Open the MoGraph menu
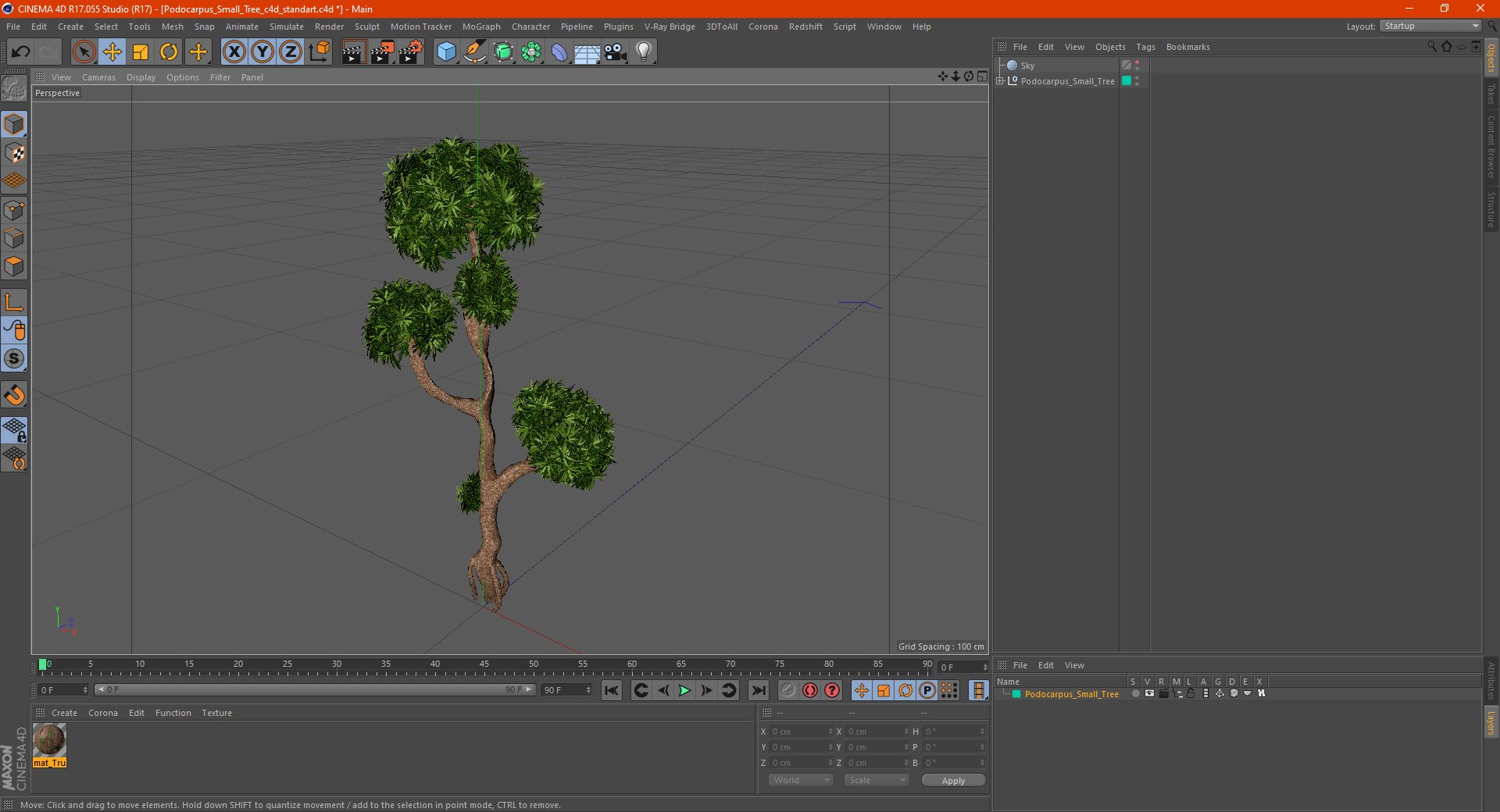The image size is (1500, 812). click(480, 27)
